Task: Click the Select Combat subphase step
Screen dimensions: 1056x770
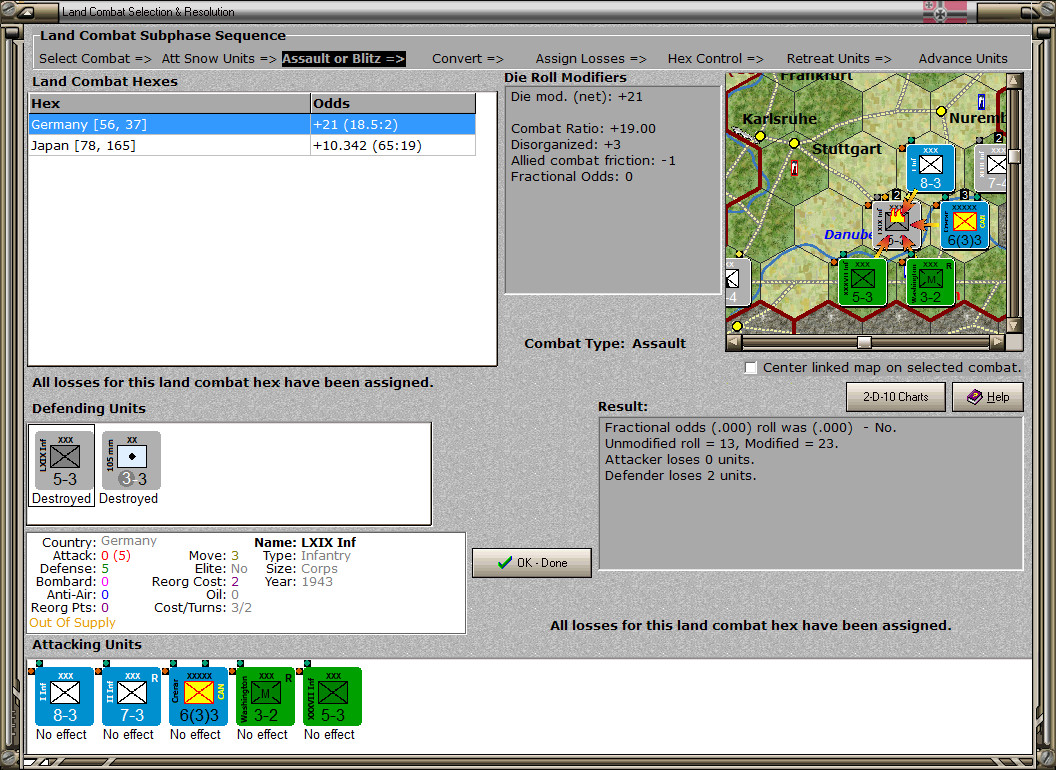Action: click(x=95, y=59)
